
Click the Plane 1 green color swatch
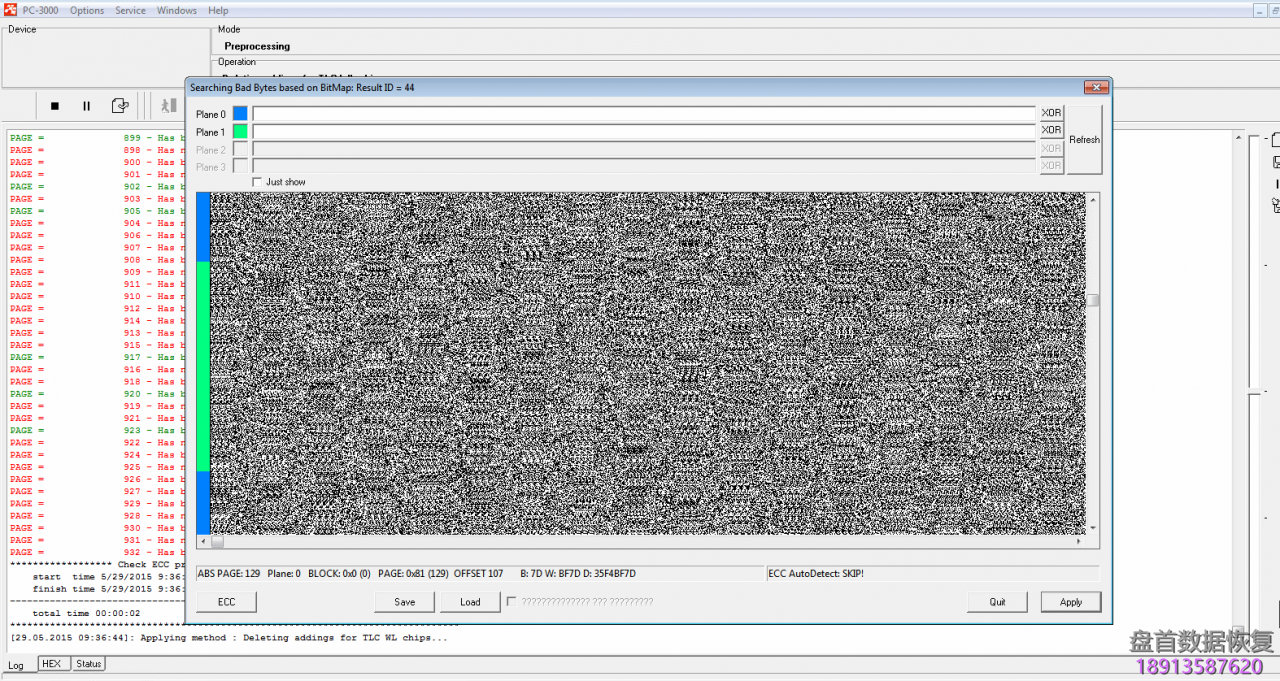240,131
